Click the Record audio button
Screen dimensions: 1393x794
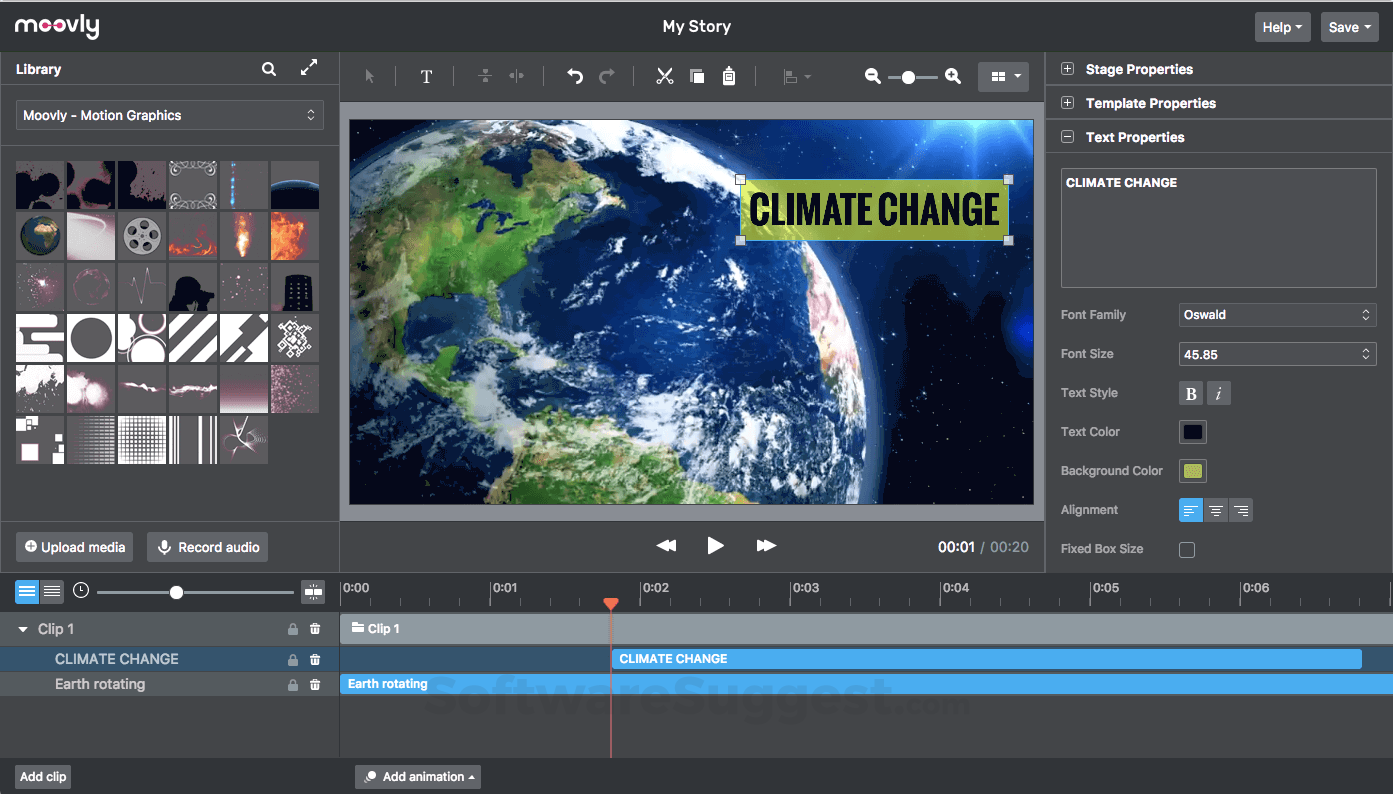tap(208, 547)
